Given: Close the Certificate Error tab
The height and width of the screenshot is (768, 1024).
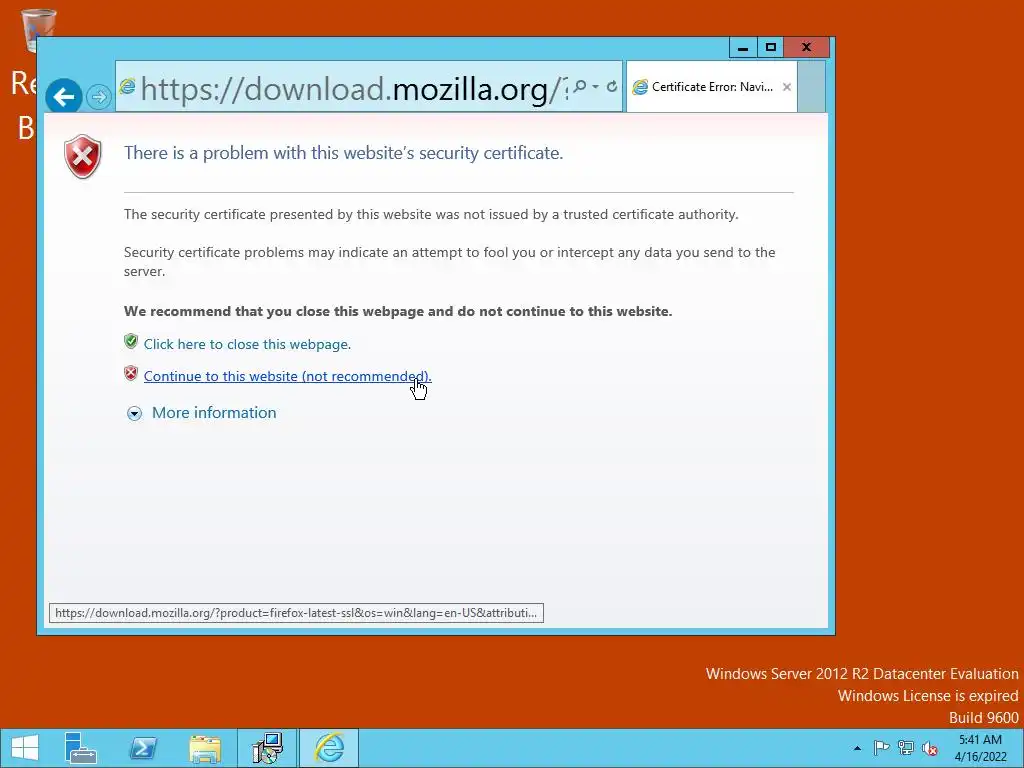Looking at the screenshot, I should (787, 87).
